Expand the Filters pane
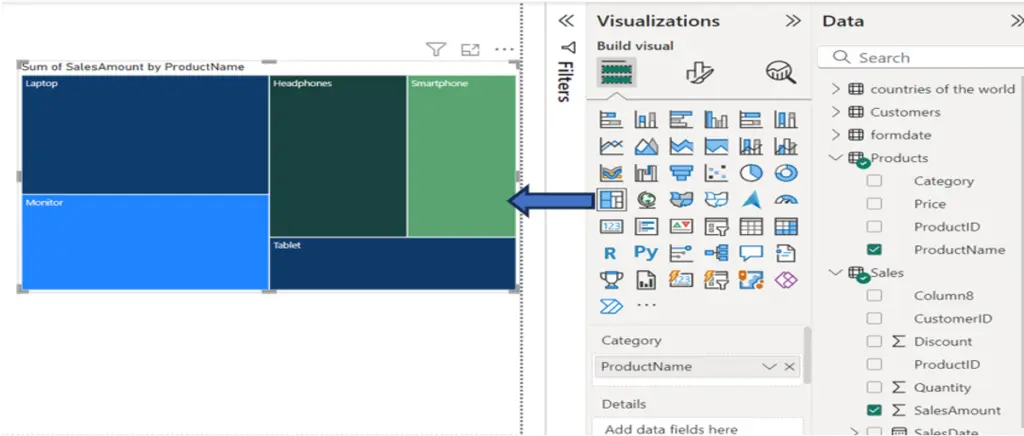 click(566, 21)
